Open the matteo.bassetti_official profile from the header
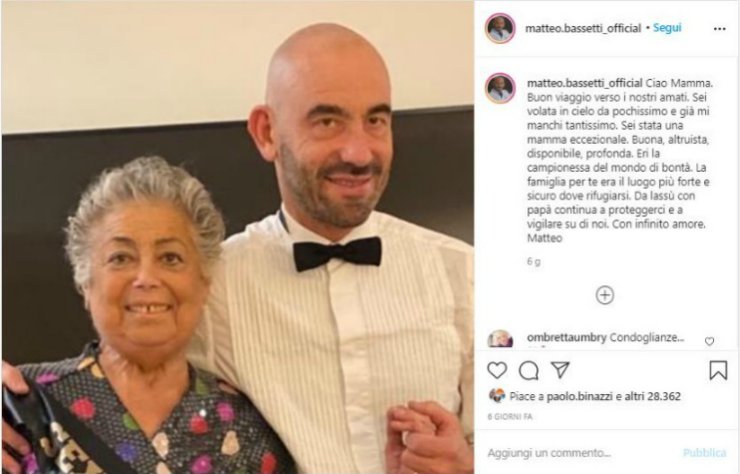Screen dimensions: 740x474 [x=583, y=28]
